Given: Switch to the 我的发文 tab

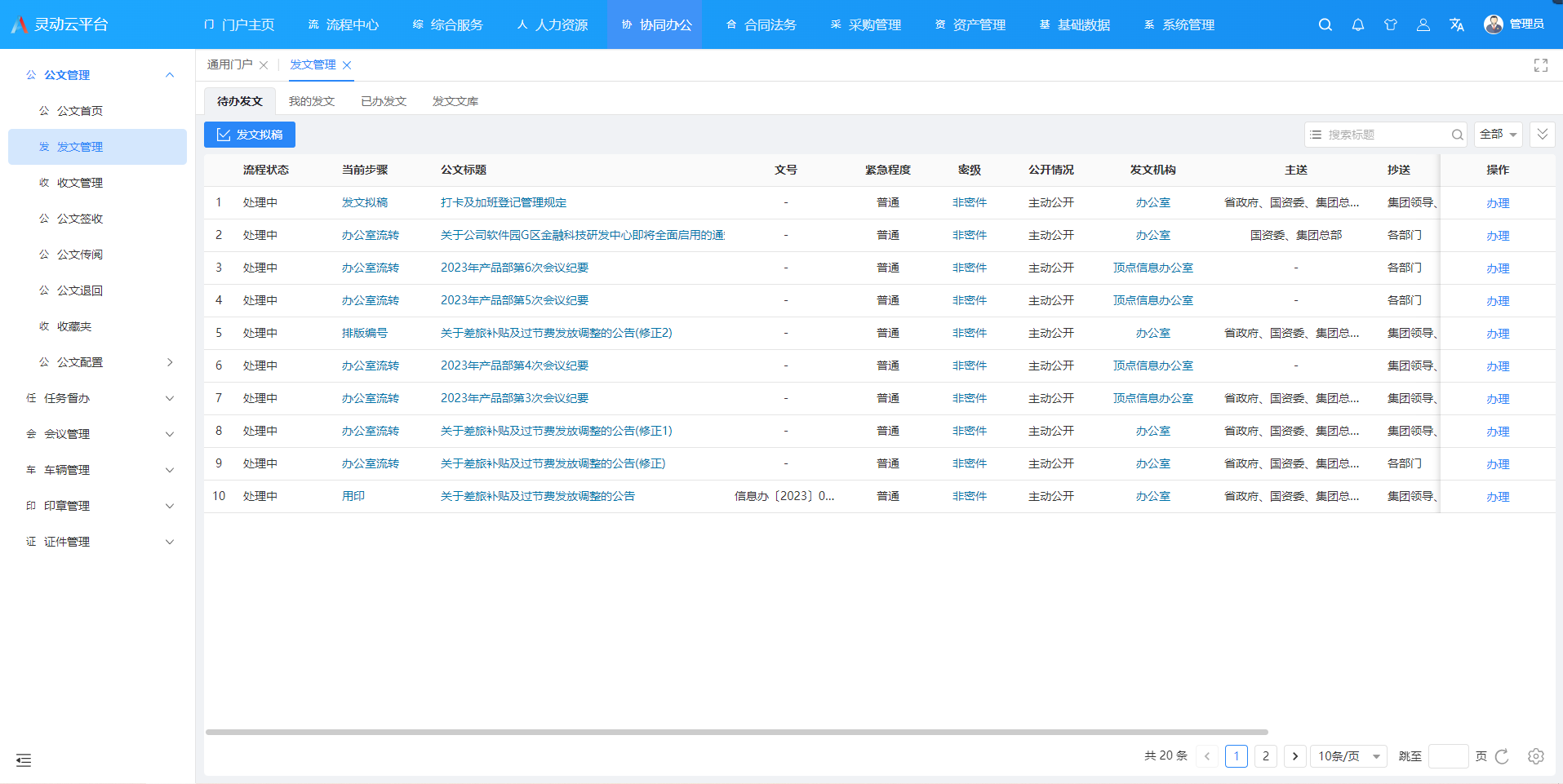Looking at the screenshot, I should (312, 101).
